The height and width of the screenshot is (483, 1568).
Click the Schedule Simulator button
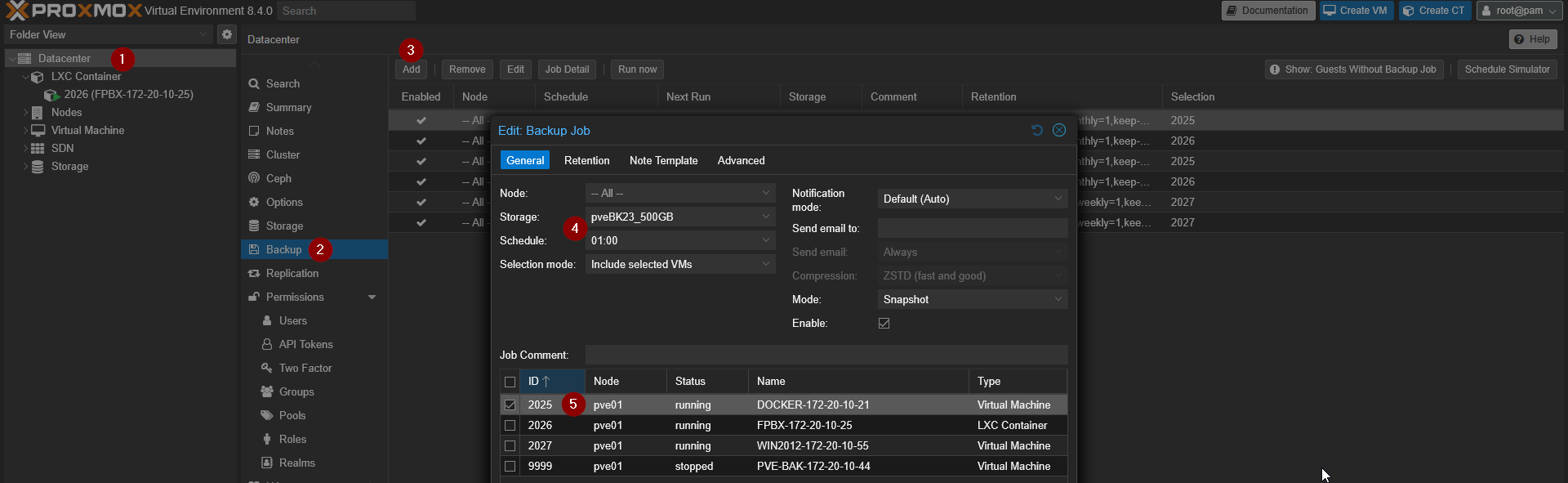click(x=1507, y=69)
